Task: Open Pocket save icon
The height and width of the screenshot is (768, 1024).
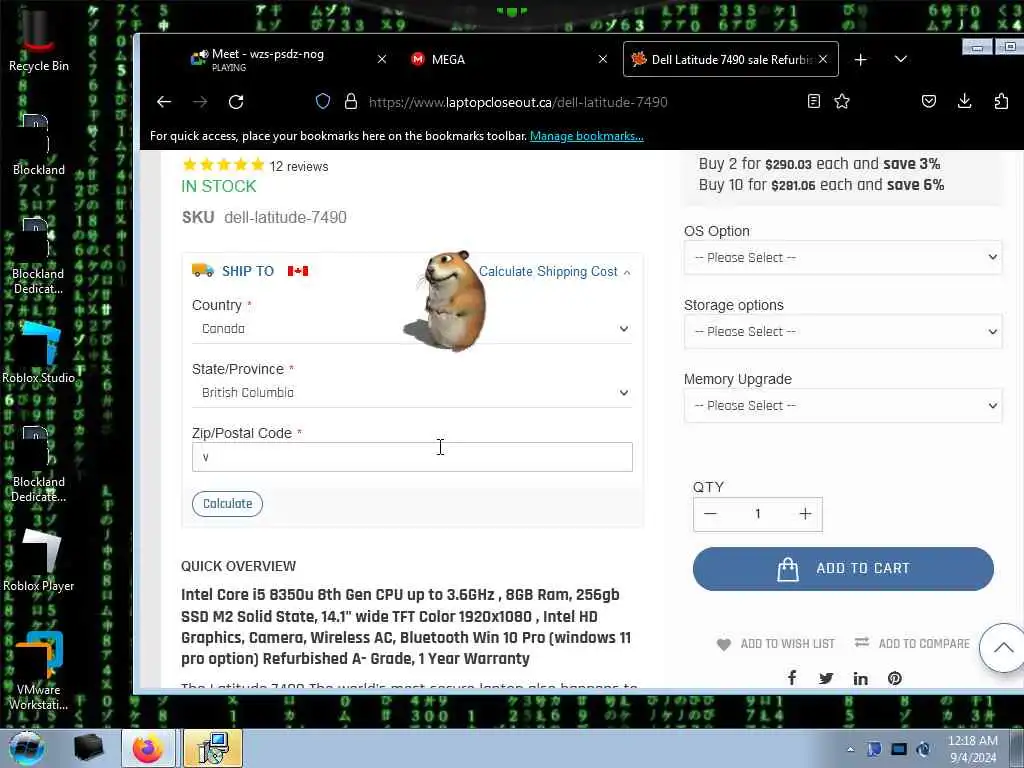Action: 929,101
